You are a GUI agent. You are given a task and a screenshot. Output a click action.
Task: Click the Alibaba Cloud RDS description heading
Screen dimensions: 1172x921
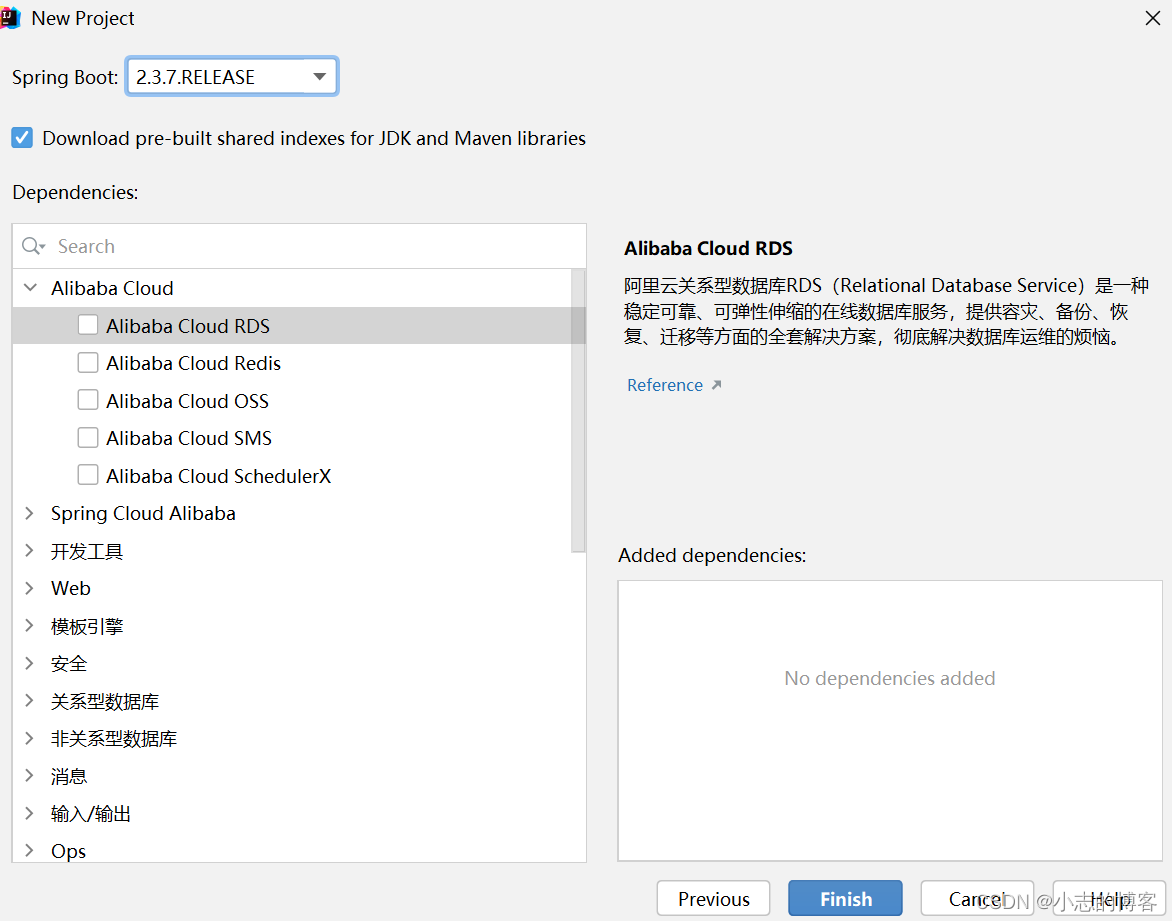pos(708,248)
